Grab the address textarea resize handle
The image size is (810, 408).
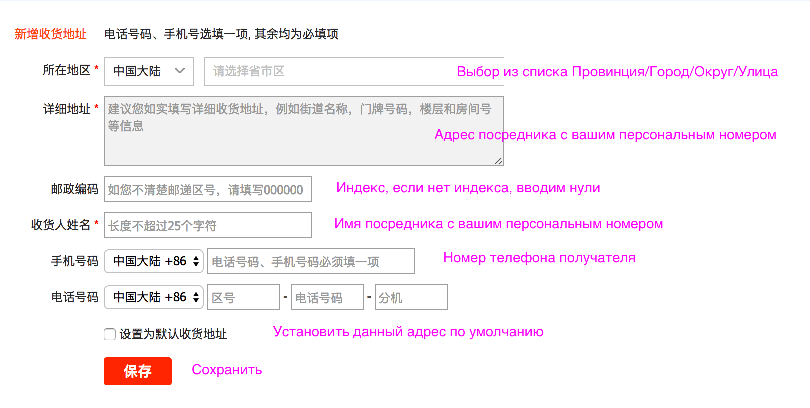click(498, 160)
